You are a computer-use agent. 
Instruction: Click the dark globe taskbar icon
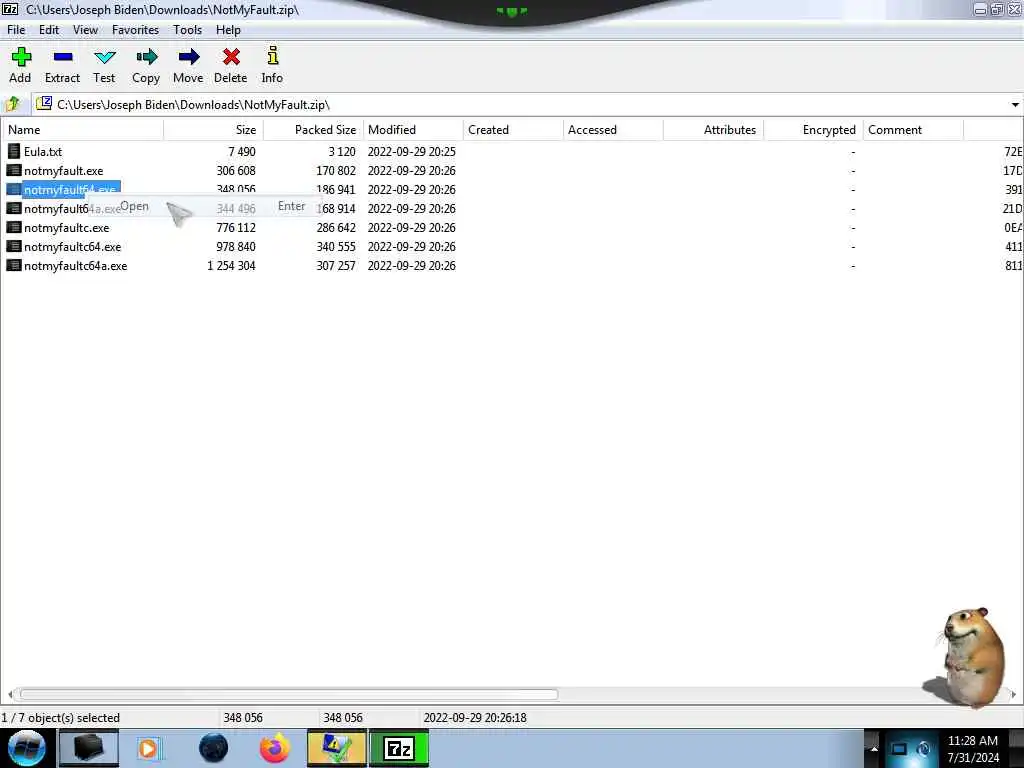click(x=214, y=748)
